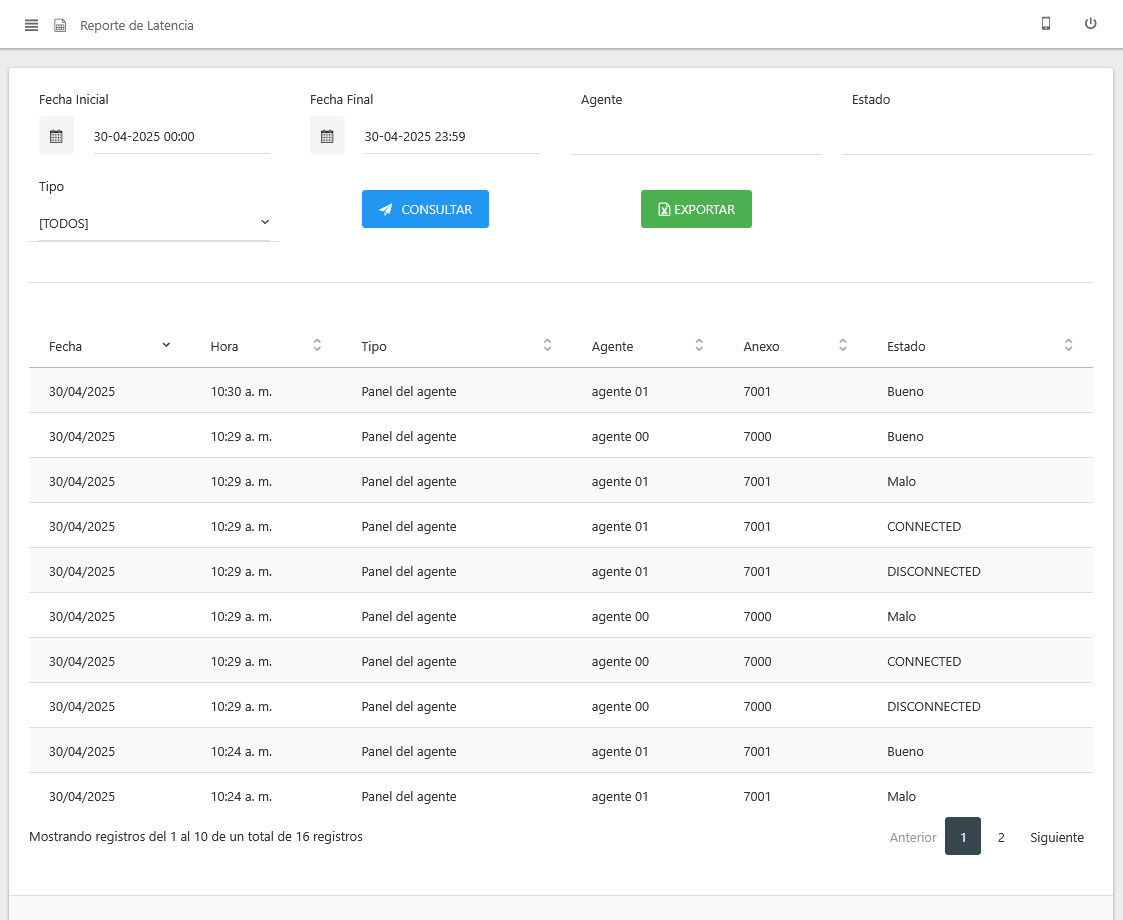Viewport: 1123px width, 920px height.
Task: Click the Fecha column header text
Action: 65,347
